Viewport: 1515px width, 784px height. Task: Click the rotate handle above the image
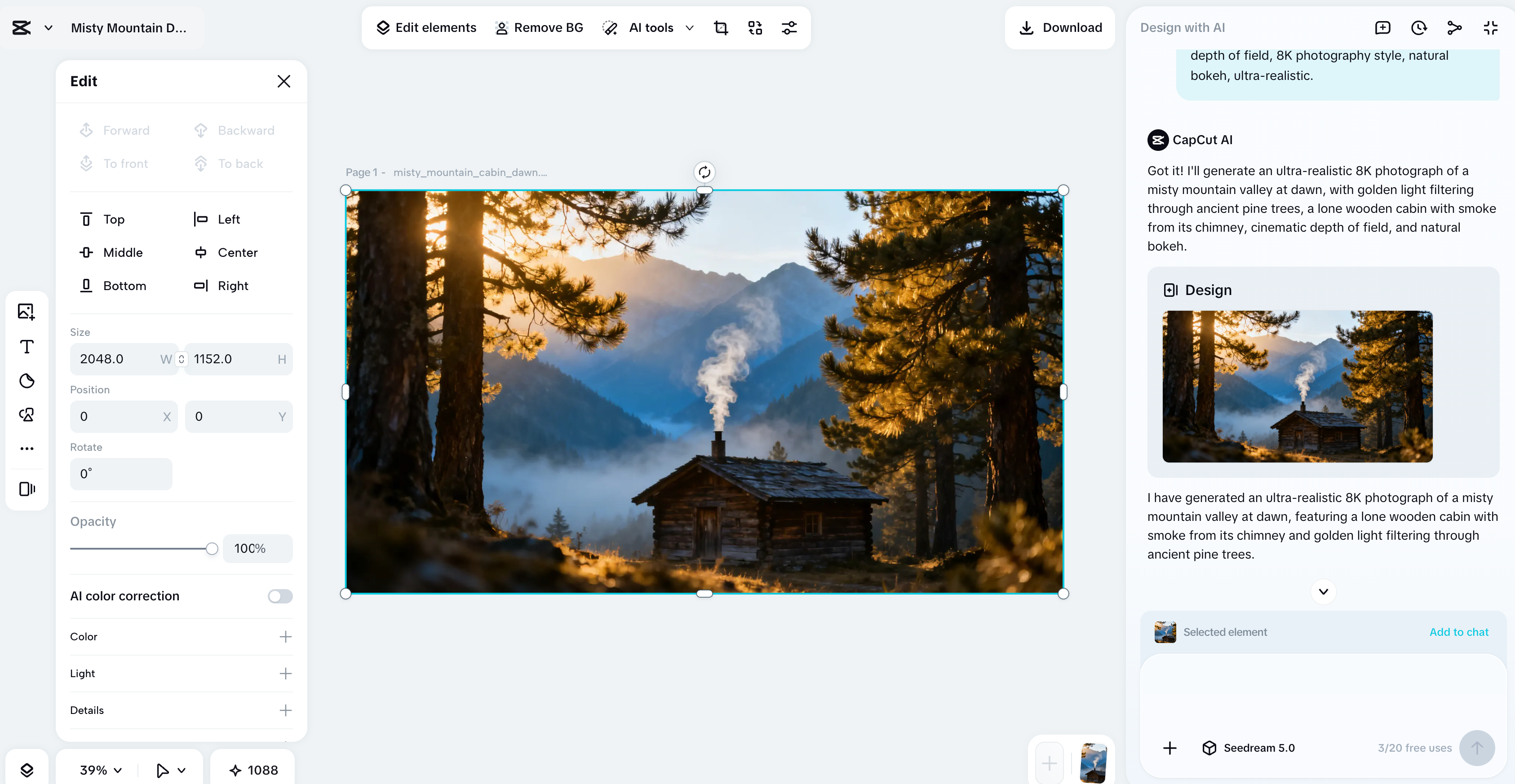704,172
